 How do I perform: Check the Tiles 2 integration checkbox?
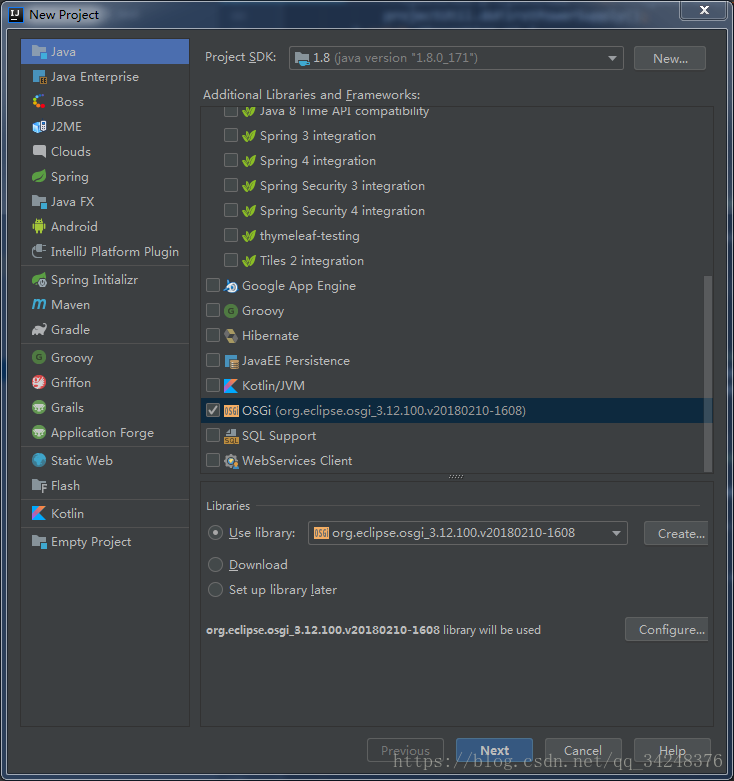tap(231, 260)
